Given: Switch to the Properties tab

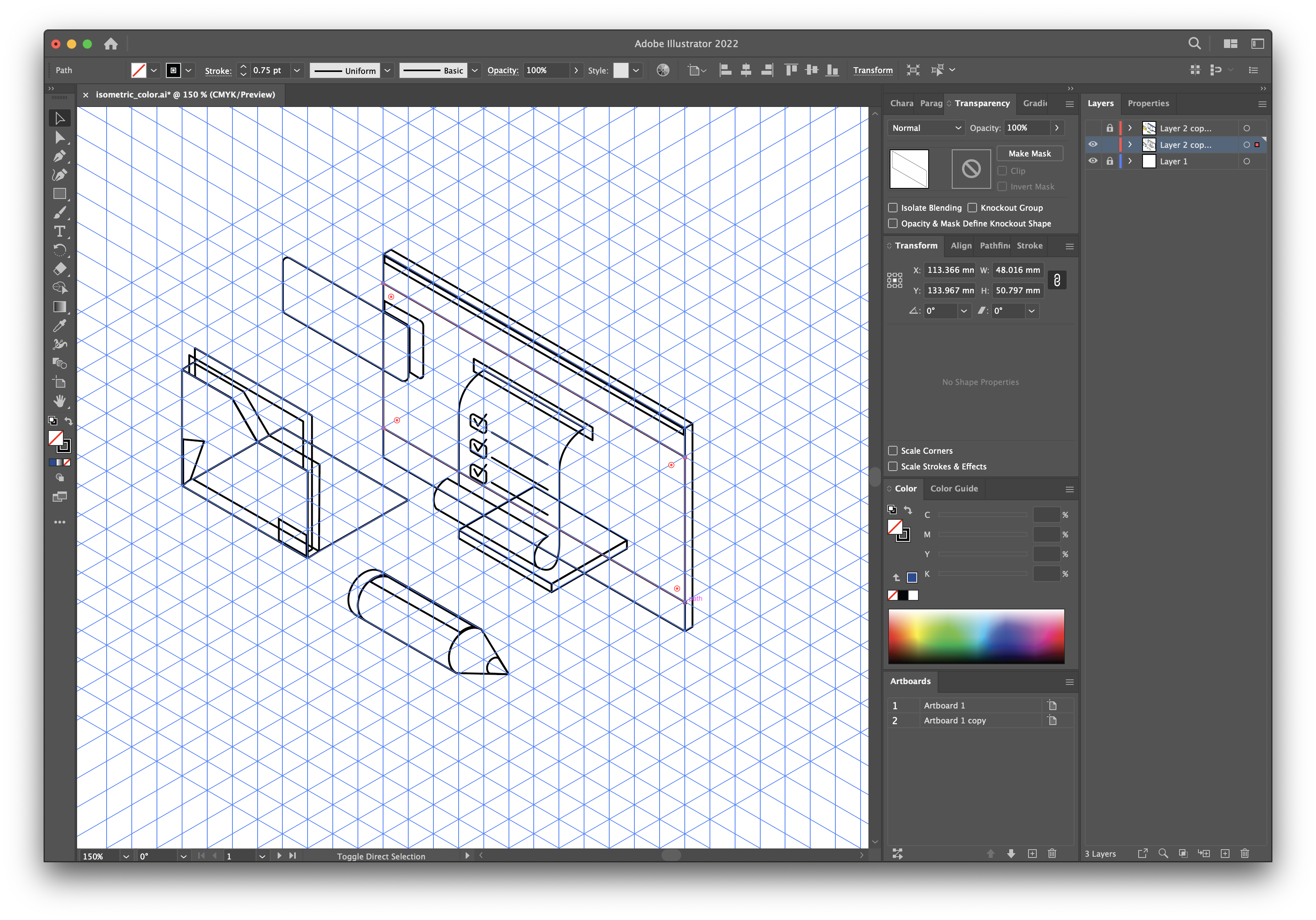Looking at the screenshot, I should click(1148, 103).
